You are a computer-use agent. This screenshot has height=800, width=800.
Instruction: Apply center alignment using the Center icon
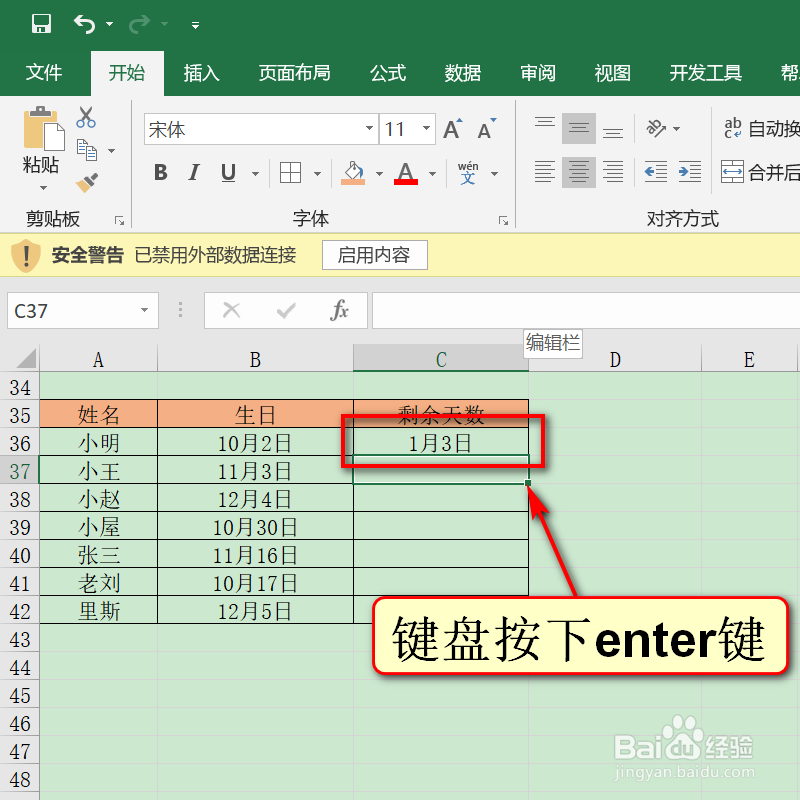point(579,172)
